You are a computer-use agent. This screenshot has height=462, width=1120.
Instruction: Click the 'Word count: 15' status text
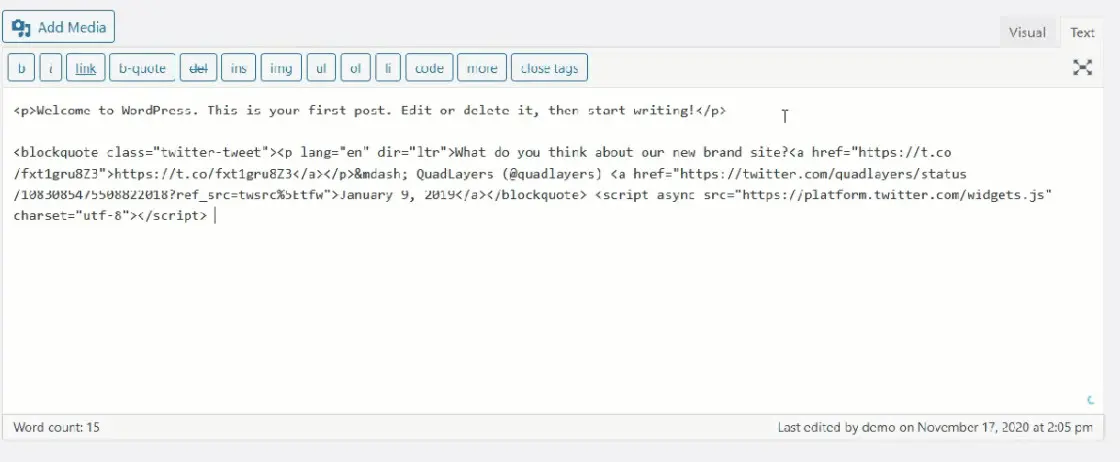coord(56,428)
